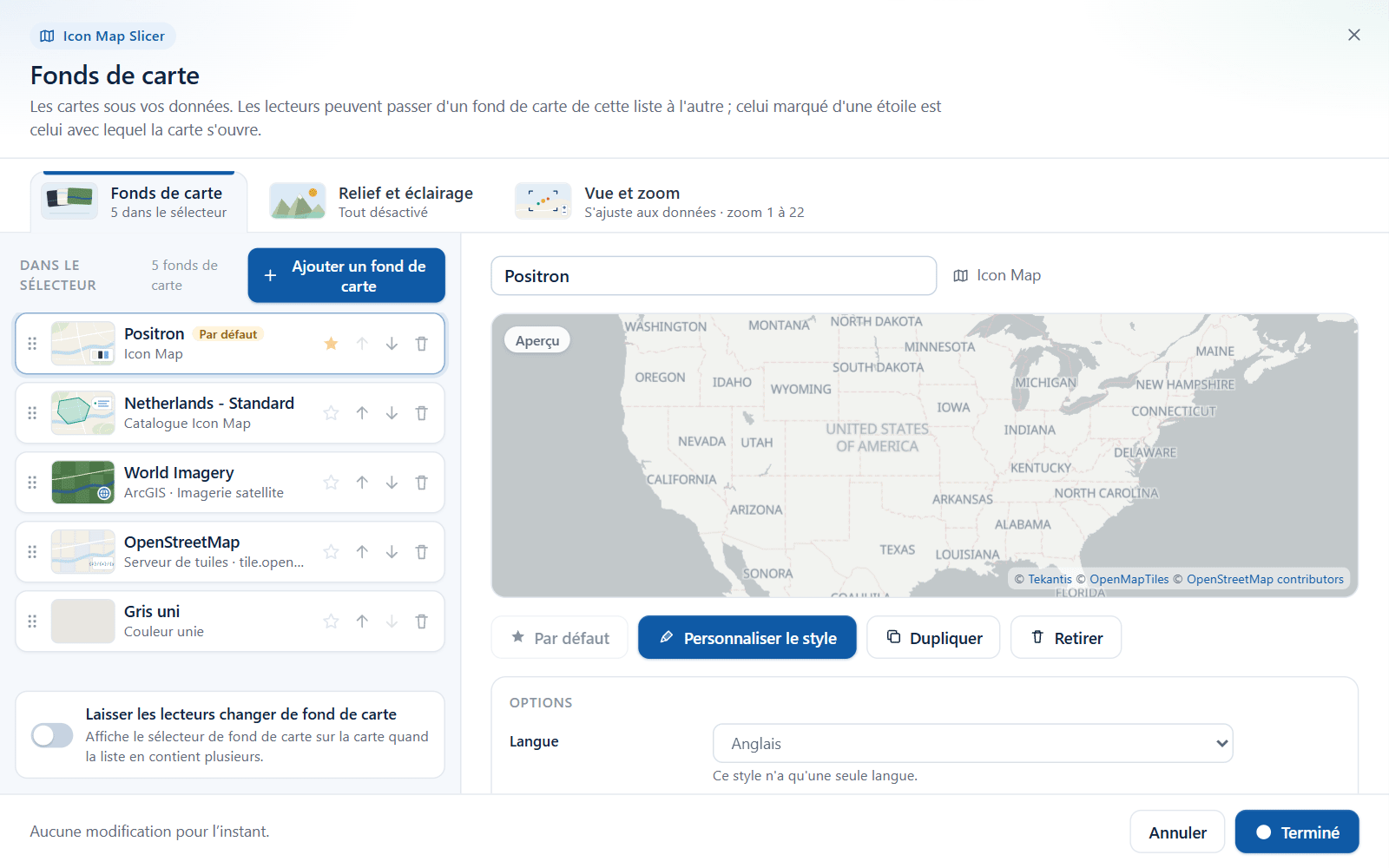Grab the drag handle of Positron row
1389x868 pixels.
(x=32, y=344)
